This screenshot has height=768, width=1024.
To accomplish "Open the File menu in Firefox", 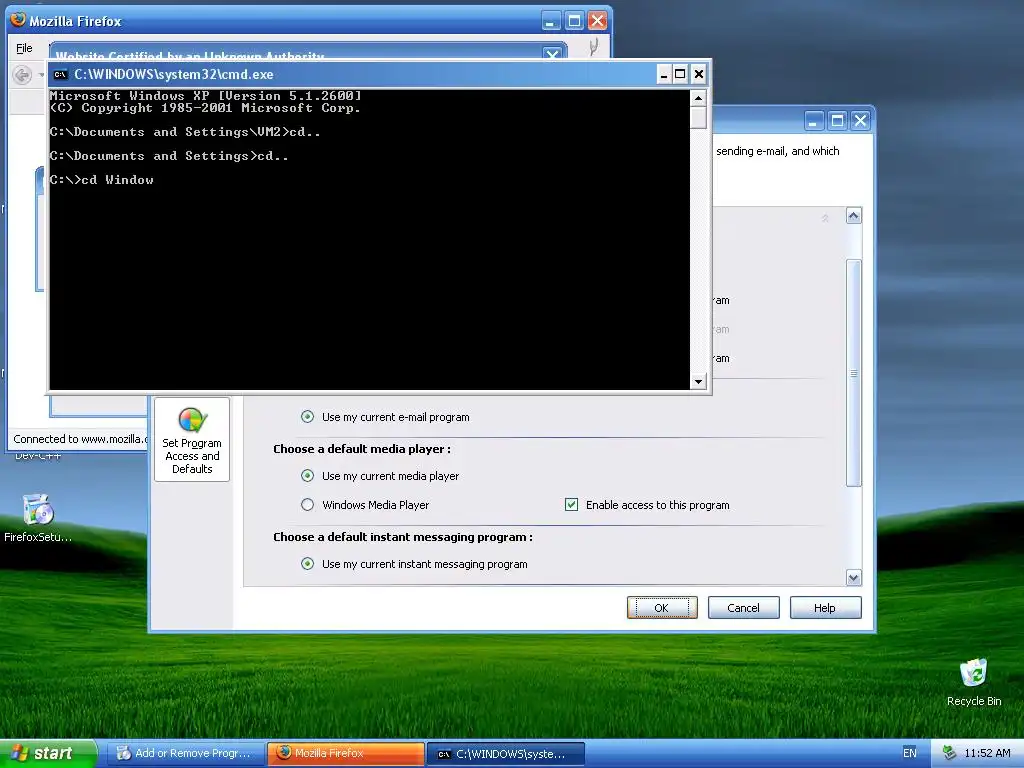I will pos(24,48).
